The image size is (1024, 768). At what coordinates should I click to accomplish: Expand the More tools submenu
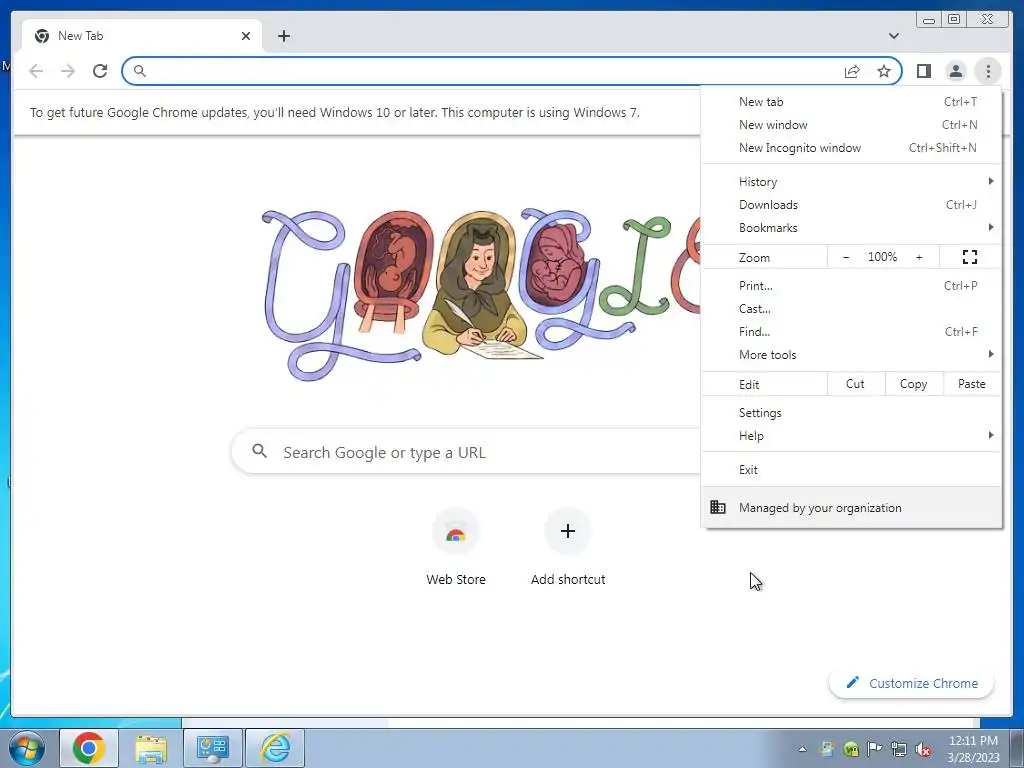click(852, 355)
